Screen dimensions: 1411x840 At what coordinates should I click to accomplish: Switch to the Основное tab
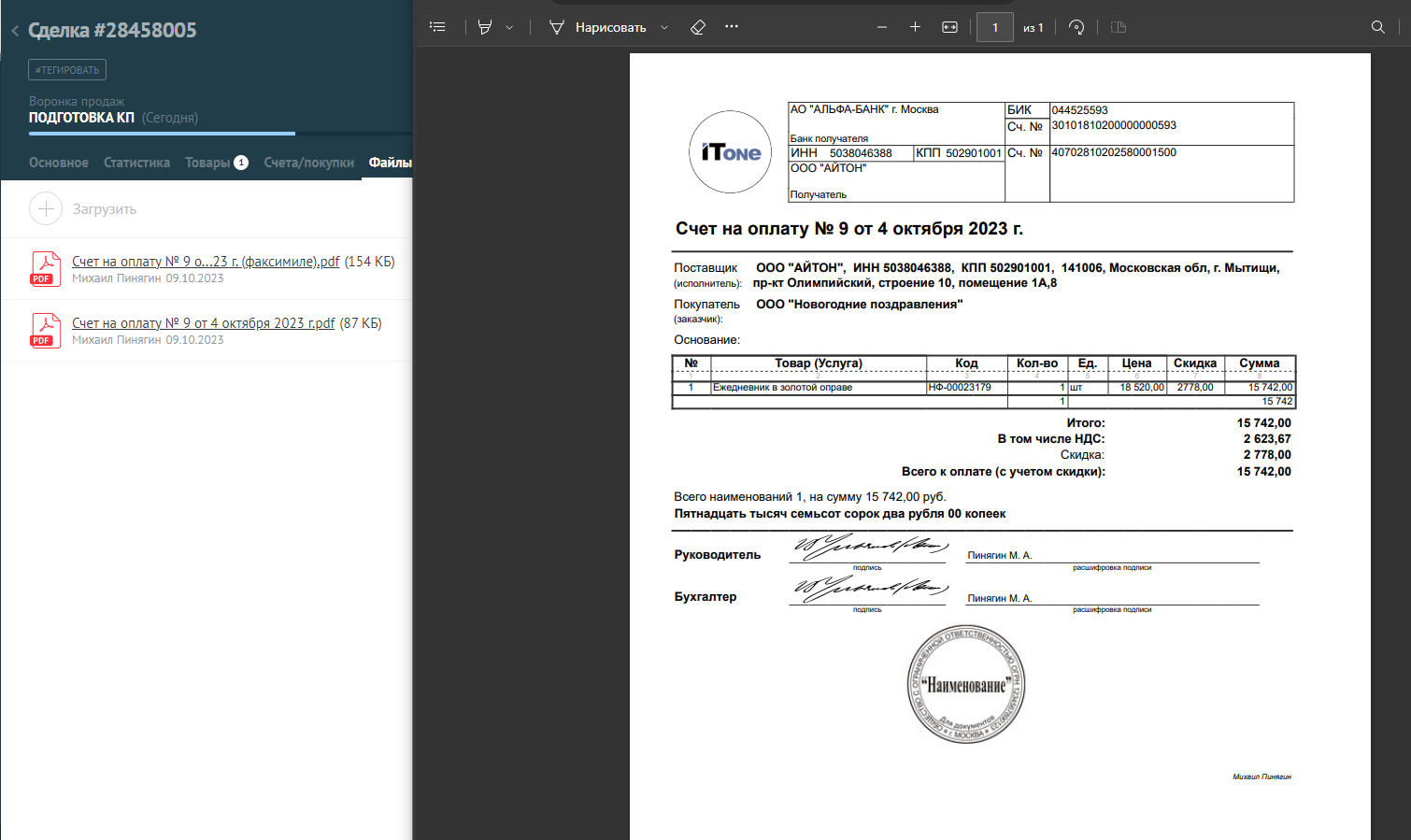[59, 163]
